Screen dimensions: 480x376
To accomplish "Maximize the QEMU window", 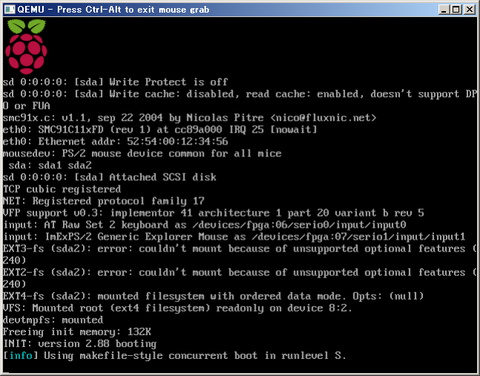I will click(x=456, y=9).
